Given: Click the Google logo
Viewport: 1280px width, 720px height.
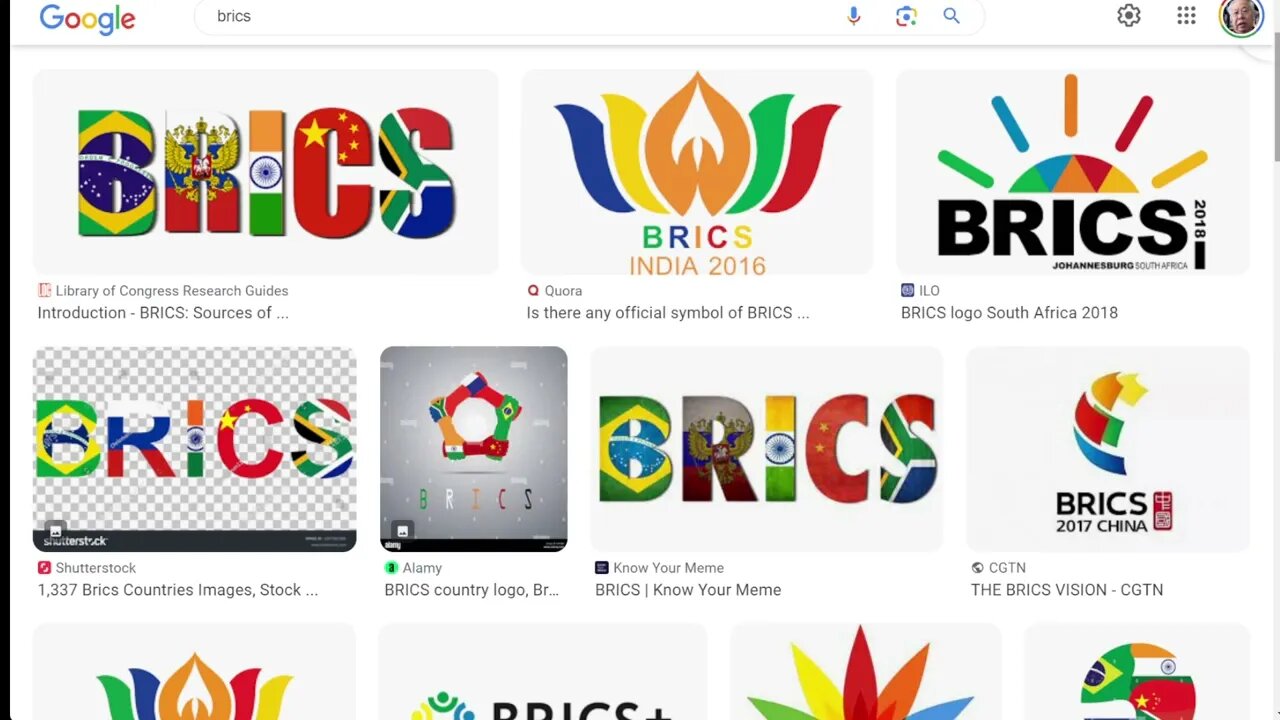Looking at the screenshot, I should (87, 18).
